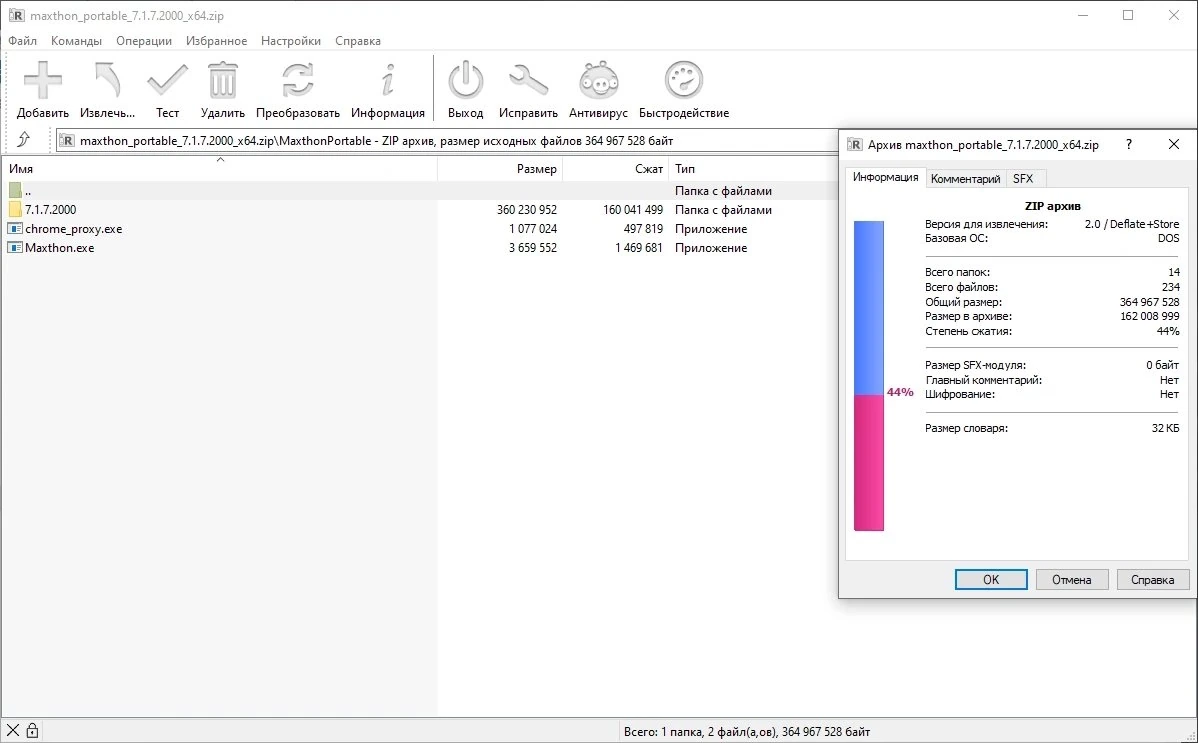
Task: Click the Отмена button
Action: (1071, 579)
